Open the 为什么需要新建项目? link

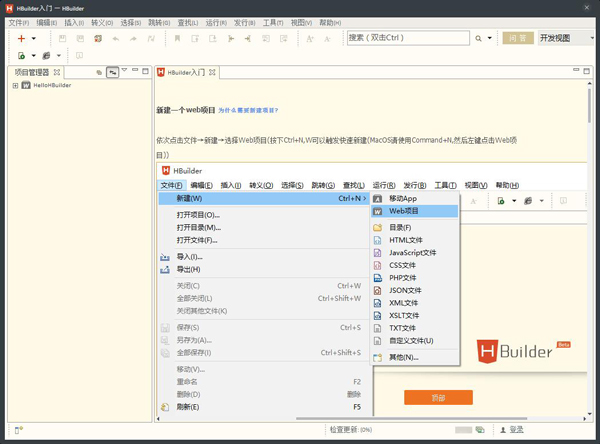pos(248,110)
